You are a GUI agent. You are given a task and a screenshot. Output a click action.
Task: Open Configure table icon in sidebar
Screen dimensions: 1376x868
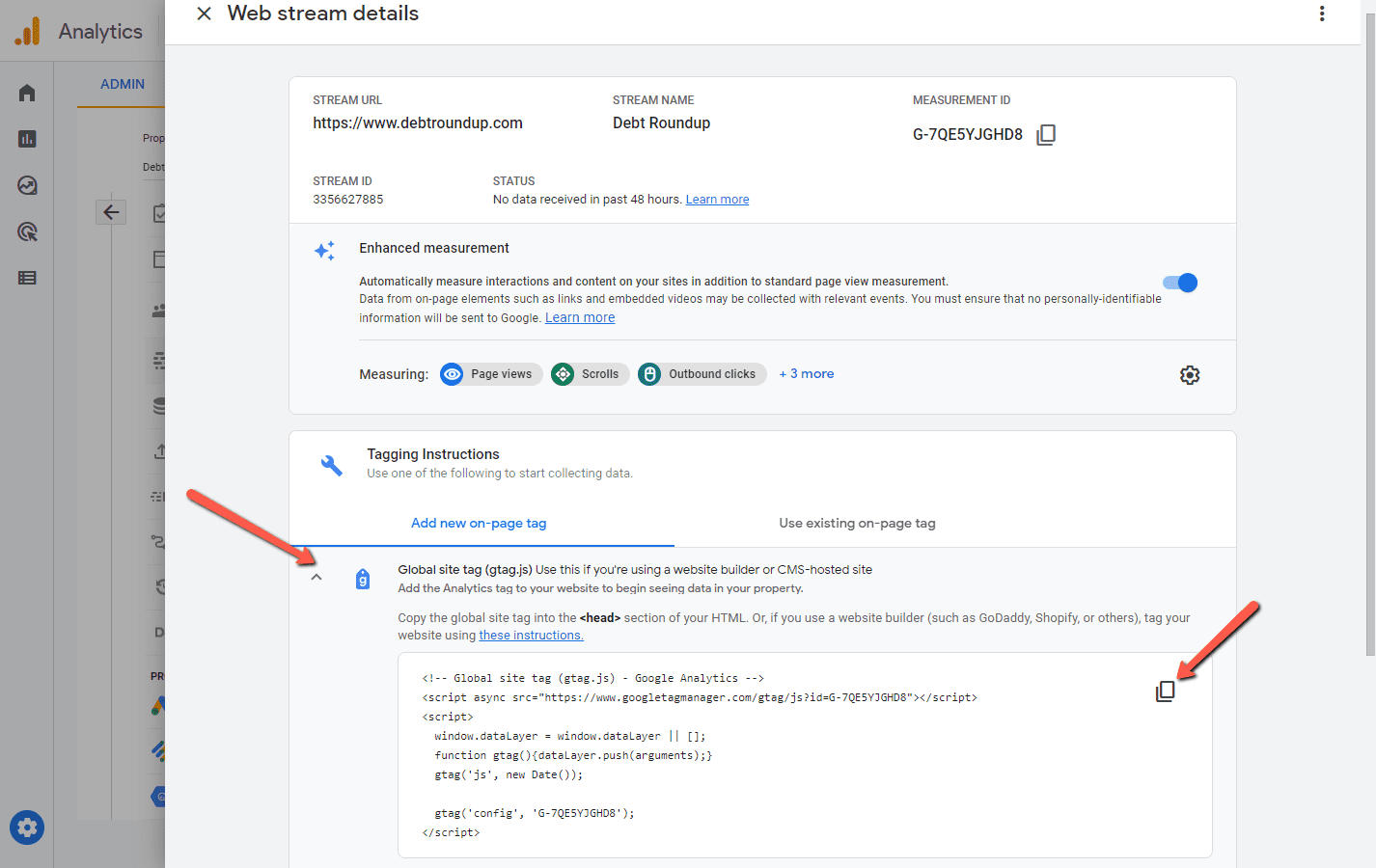pos(27,278)
